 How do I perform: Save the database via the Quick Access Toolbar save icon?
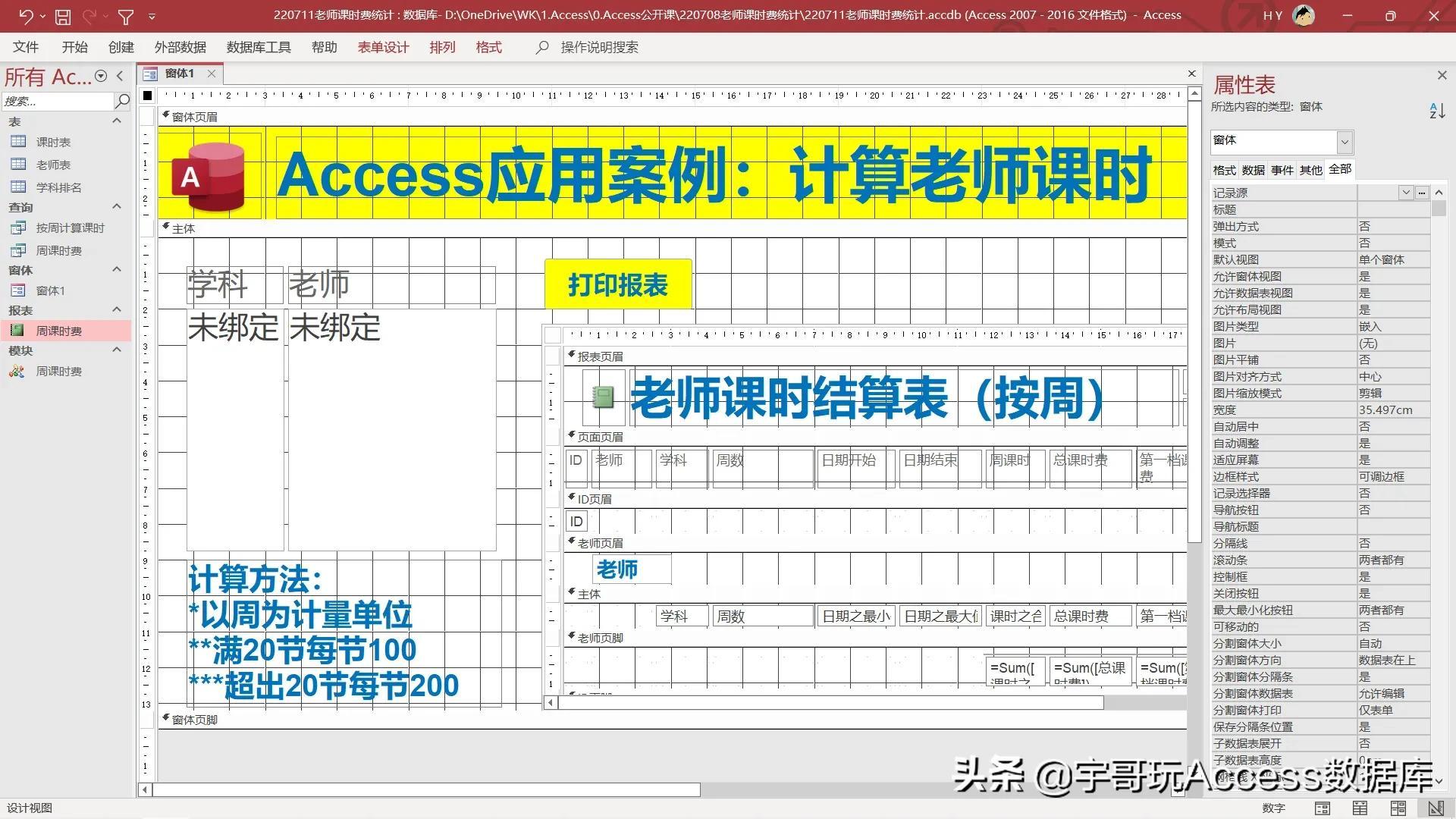click(x=63, y=16)
